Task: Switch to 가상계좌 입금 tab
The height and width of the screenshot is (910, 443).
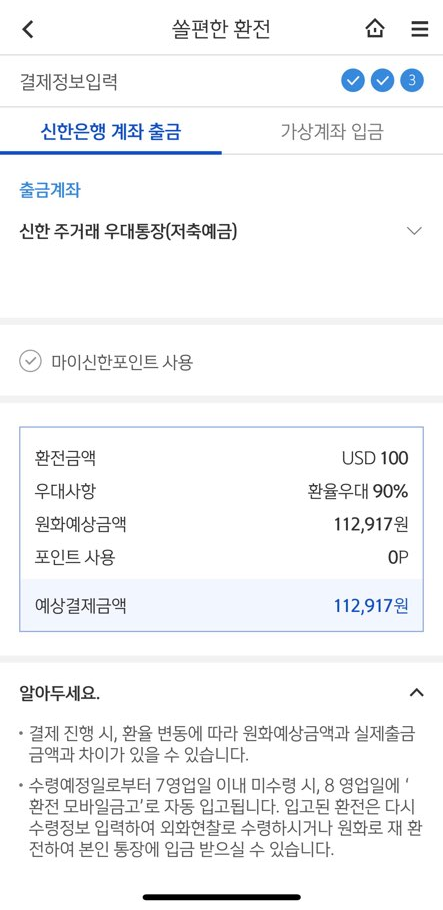Action: coord(332,132)
